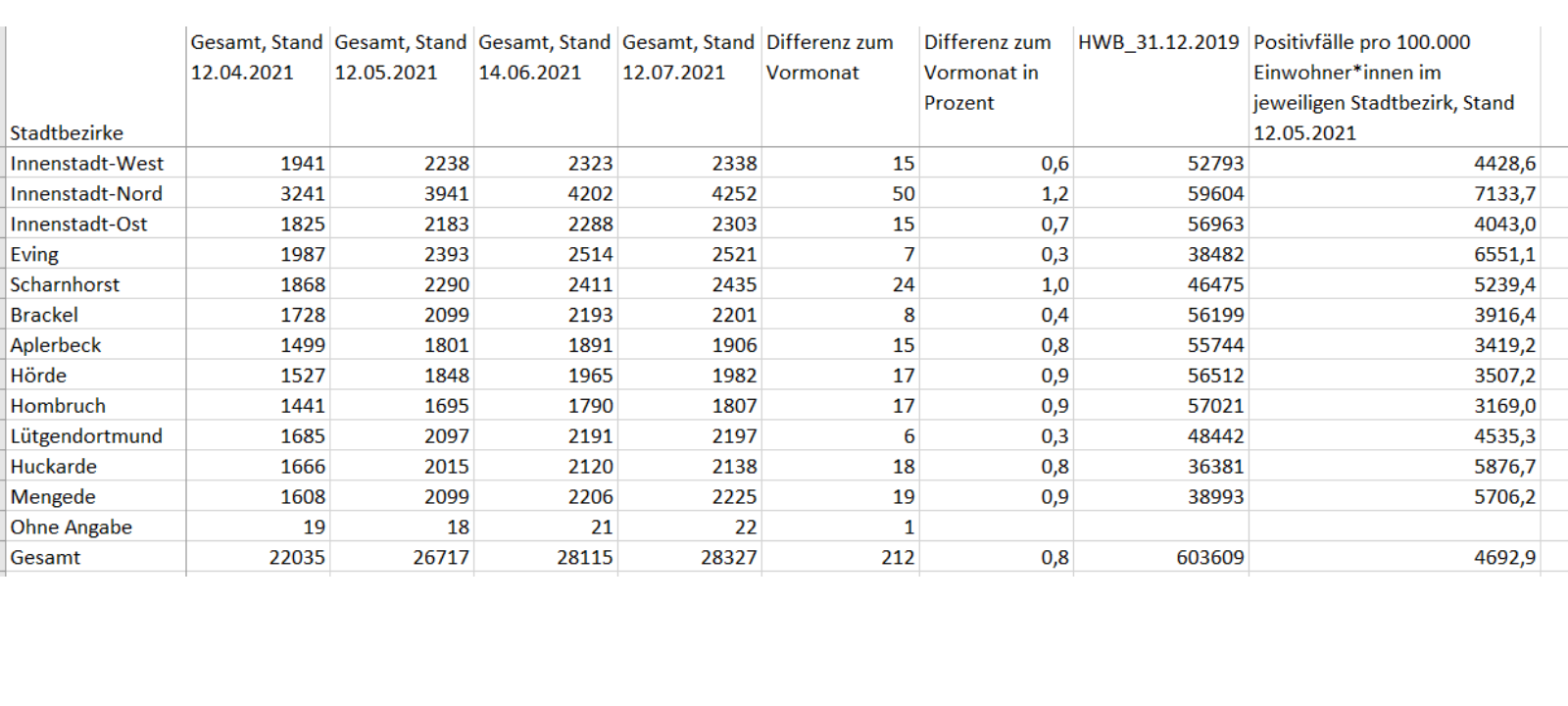Select the HWB_31.12.2019 column header
Image resolution: width=1568 pixels, height=706 pixels.
(1158, 43)
